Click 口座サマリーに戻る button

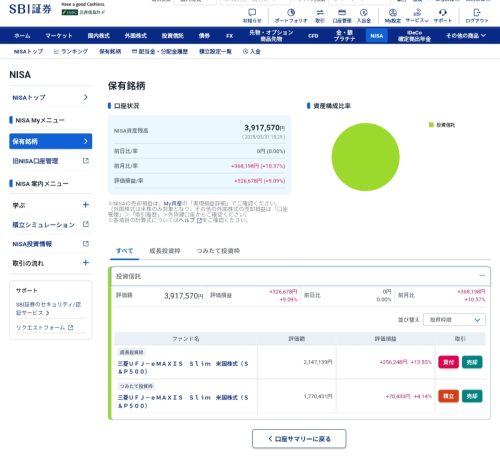coord(299,439)
